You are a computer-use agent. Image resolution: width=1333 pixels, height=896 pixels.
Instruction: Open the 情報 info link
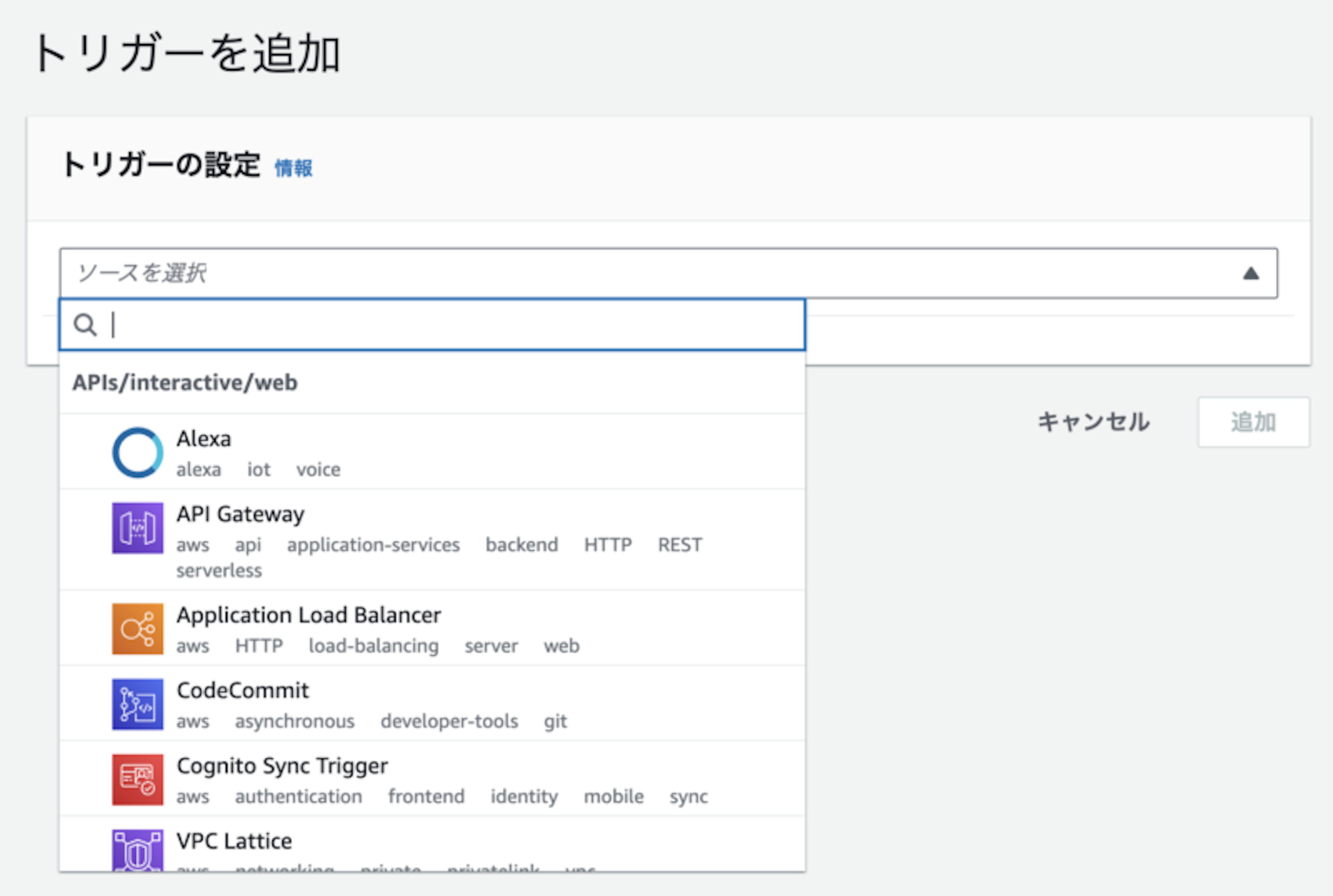tap(293, 168)
